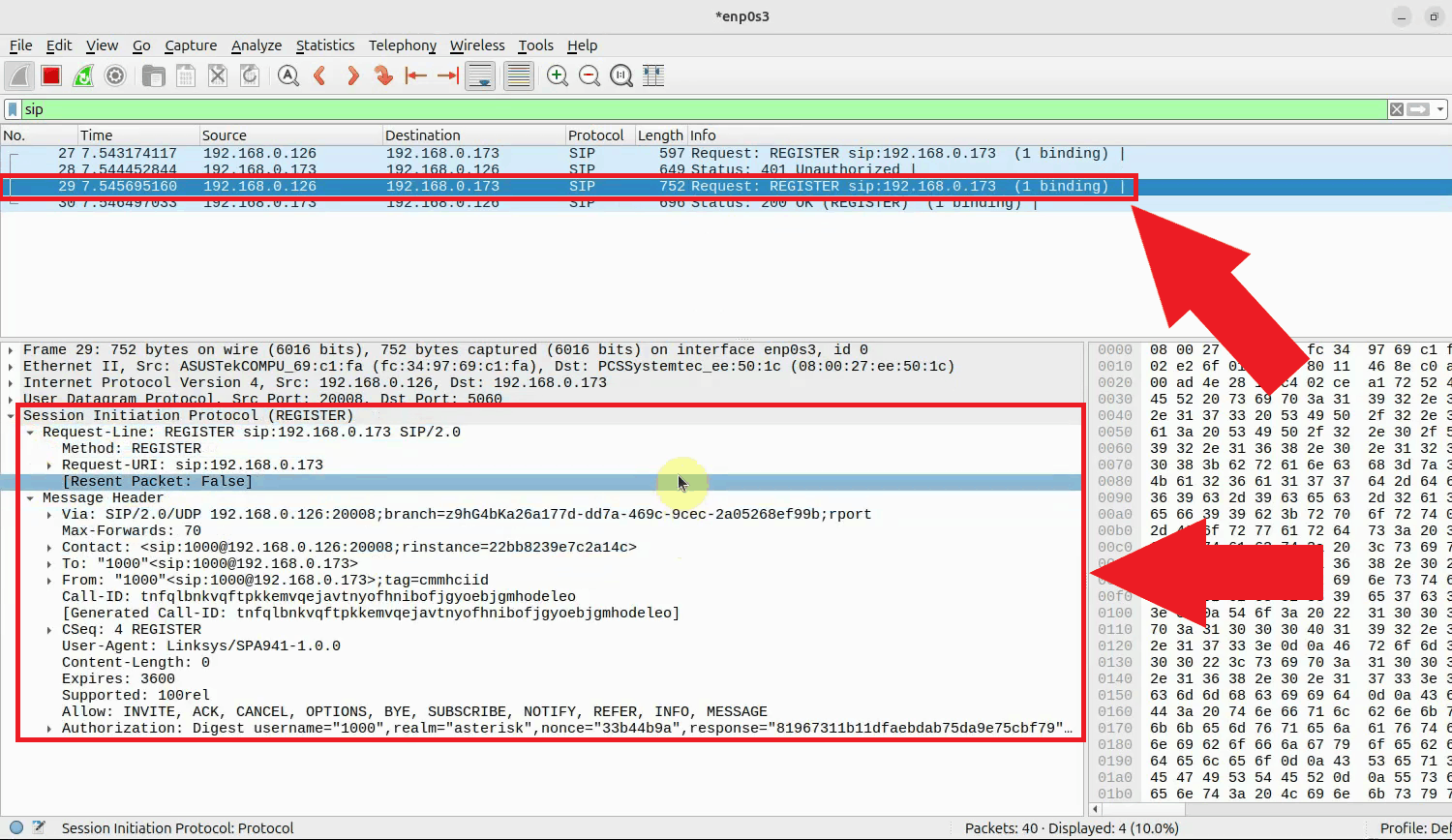The width and height of the screenshot is (1452, 840).
Task: Open capture options gear icon
Action: (115, 75)
